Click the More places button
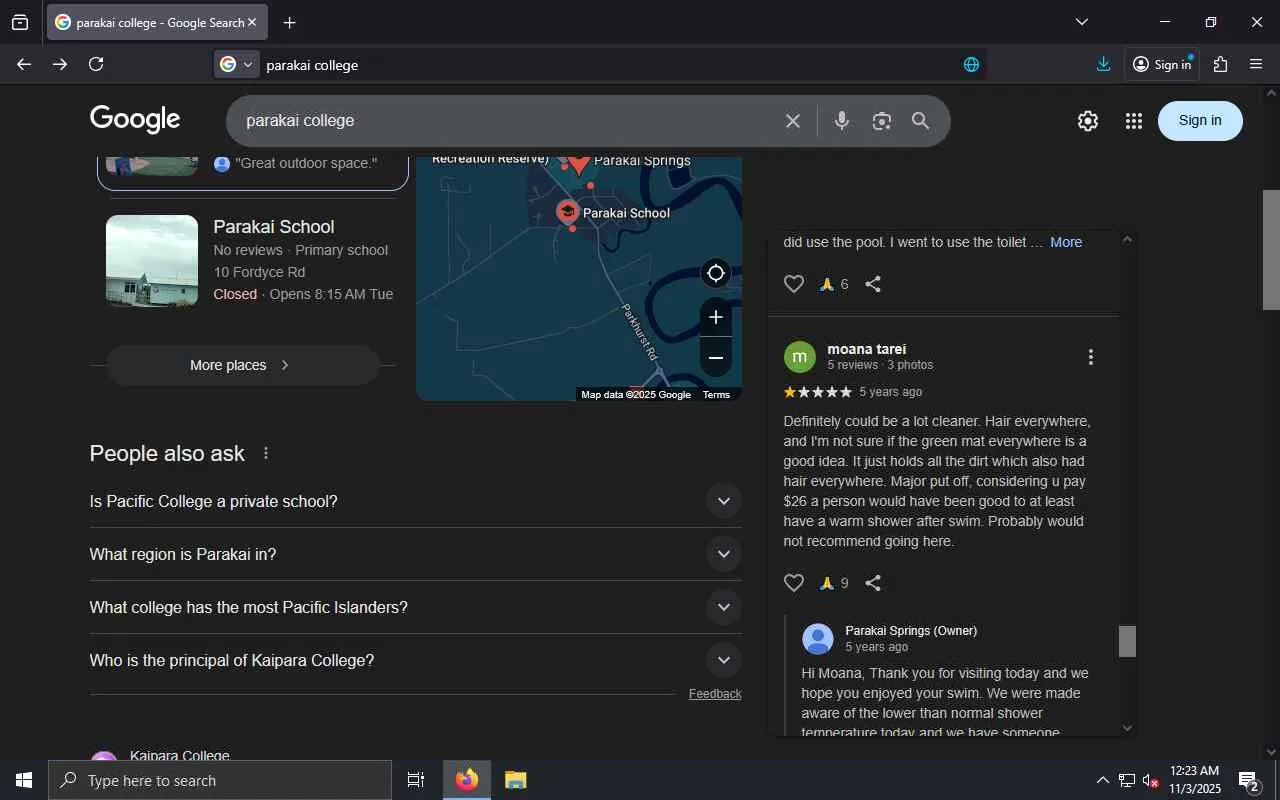 (242, 365)
